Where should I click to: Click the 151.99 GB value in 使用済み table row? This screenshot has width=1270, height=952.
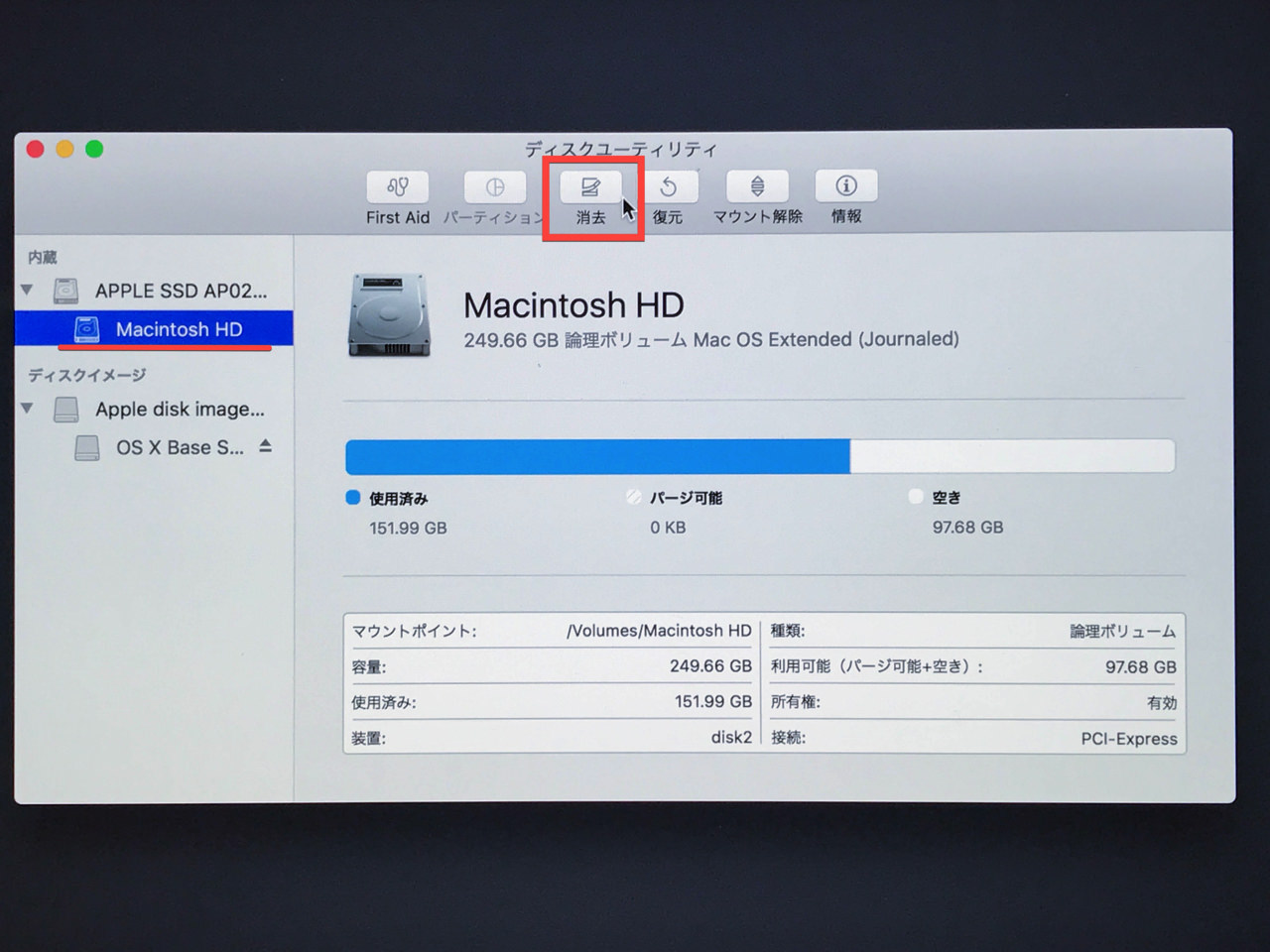712,702
